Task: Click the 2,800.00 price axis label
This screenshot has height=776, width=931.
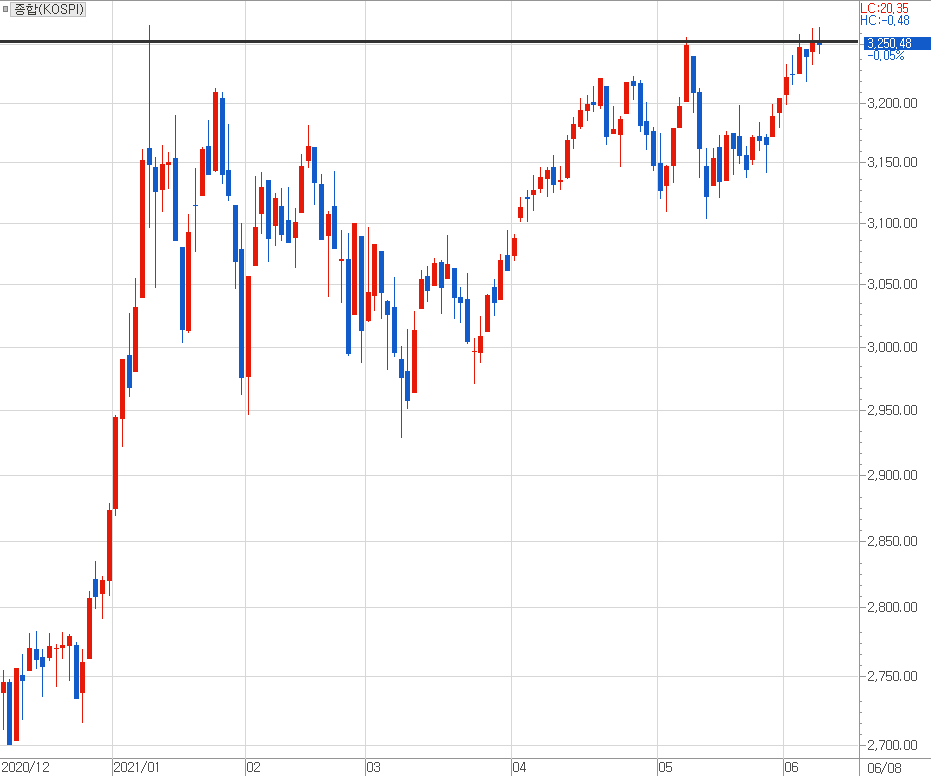Action: click(x=892, y=607)
